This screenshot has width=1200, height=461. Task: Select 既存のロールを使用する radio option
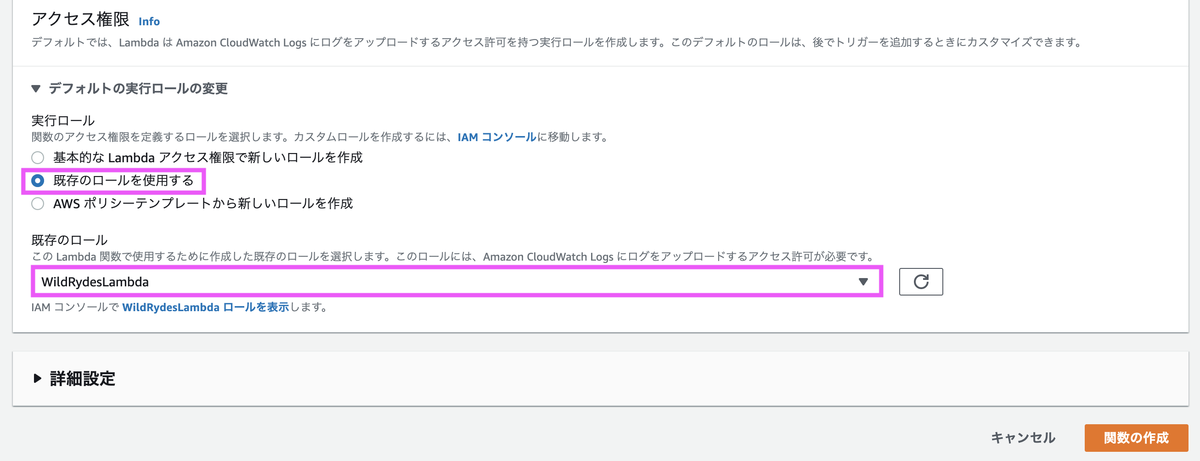(38, 181)
